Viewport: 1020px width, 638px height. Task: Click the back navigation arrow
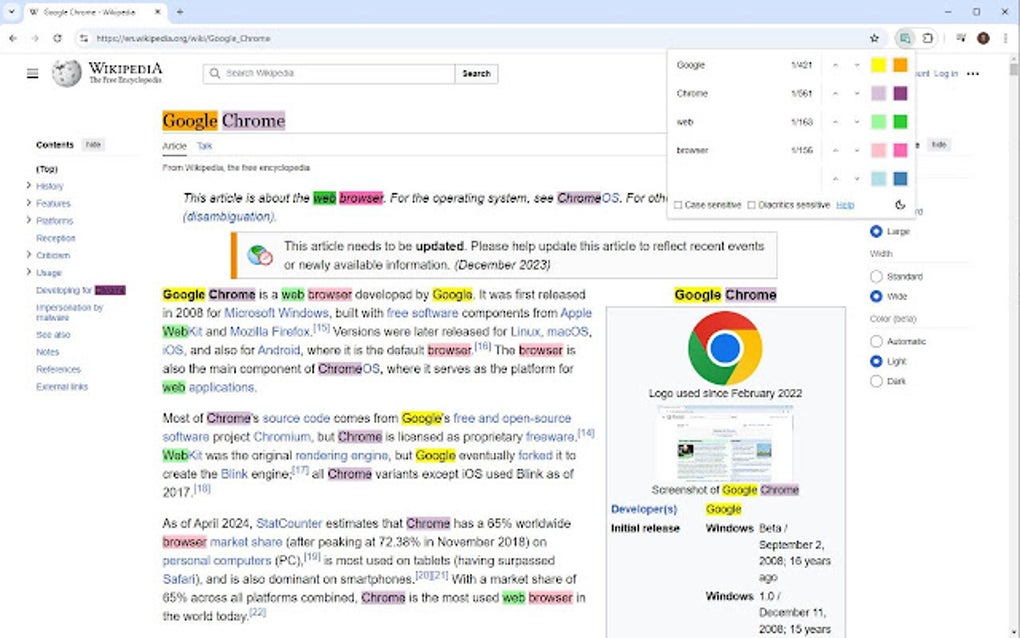[12, 38]
